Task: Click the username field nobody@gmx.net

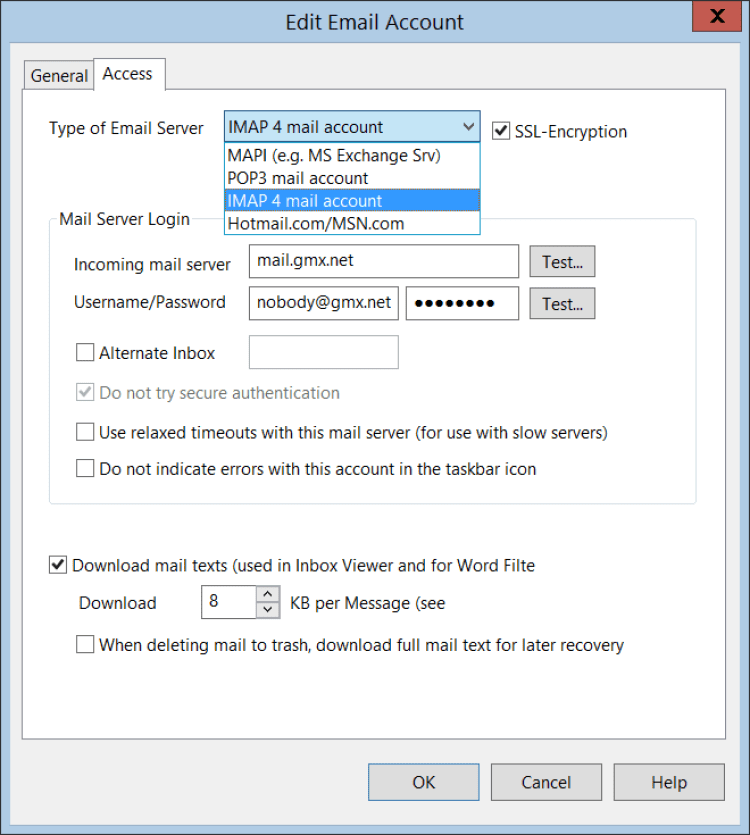Action: (323, 303)
